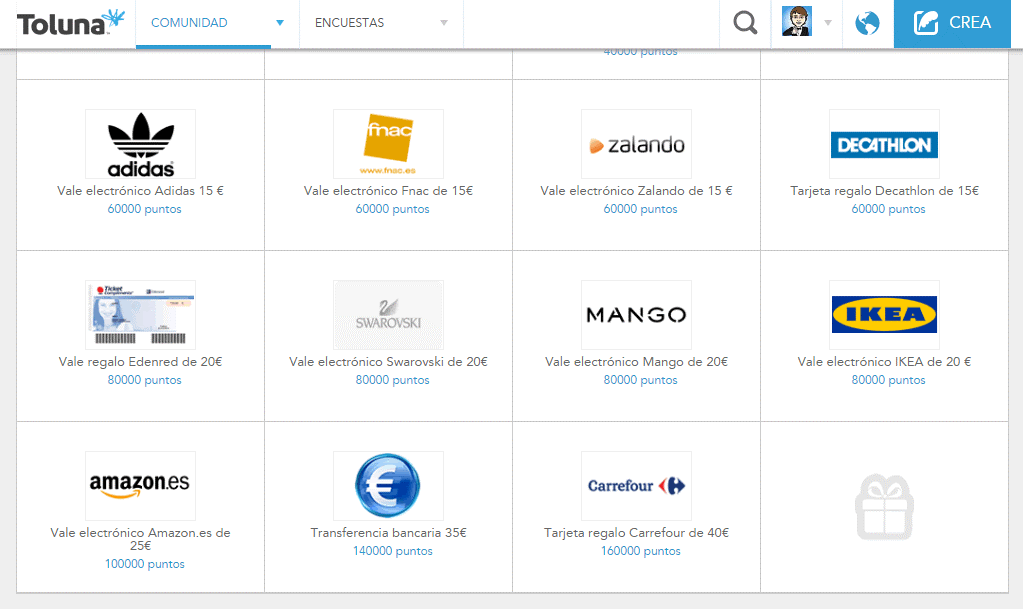Expand the avatar account dropdown arrow
The width and height of the screenshot is (1023, 609).
pyautogui.click(x=828, y=23)
